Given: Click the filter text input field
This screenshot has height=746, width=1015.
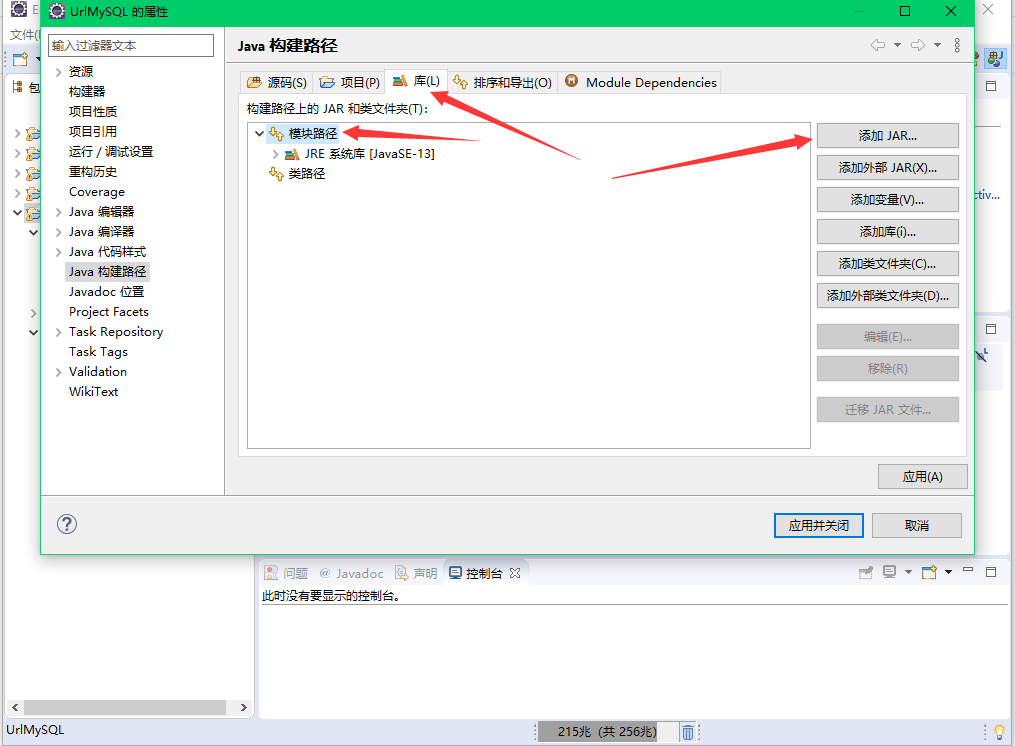Looking at the screenshot, I should (130, 45).
